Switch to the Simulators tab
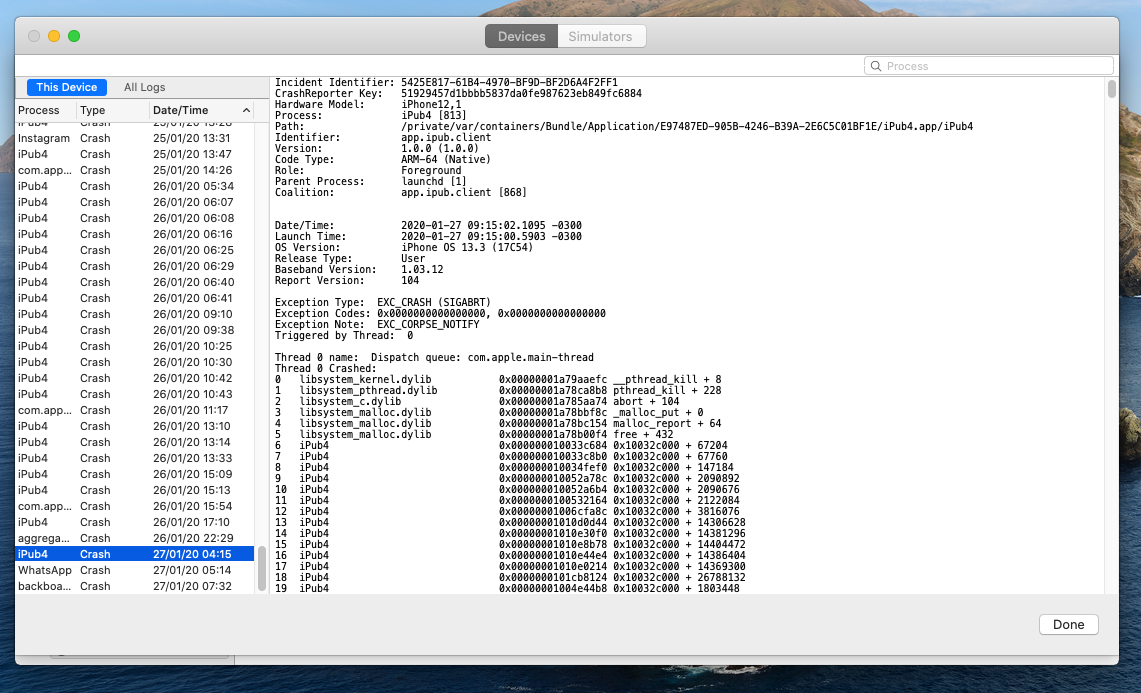Image resolution: width=1141 pixels, height=693 pixels. pos(600,37)
